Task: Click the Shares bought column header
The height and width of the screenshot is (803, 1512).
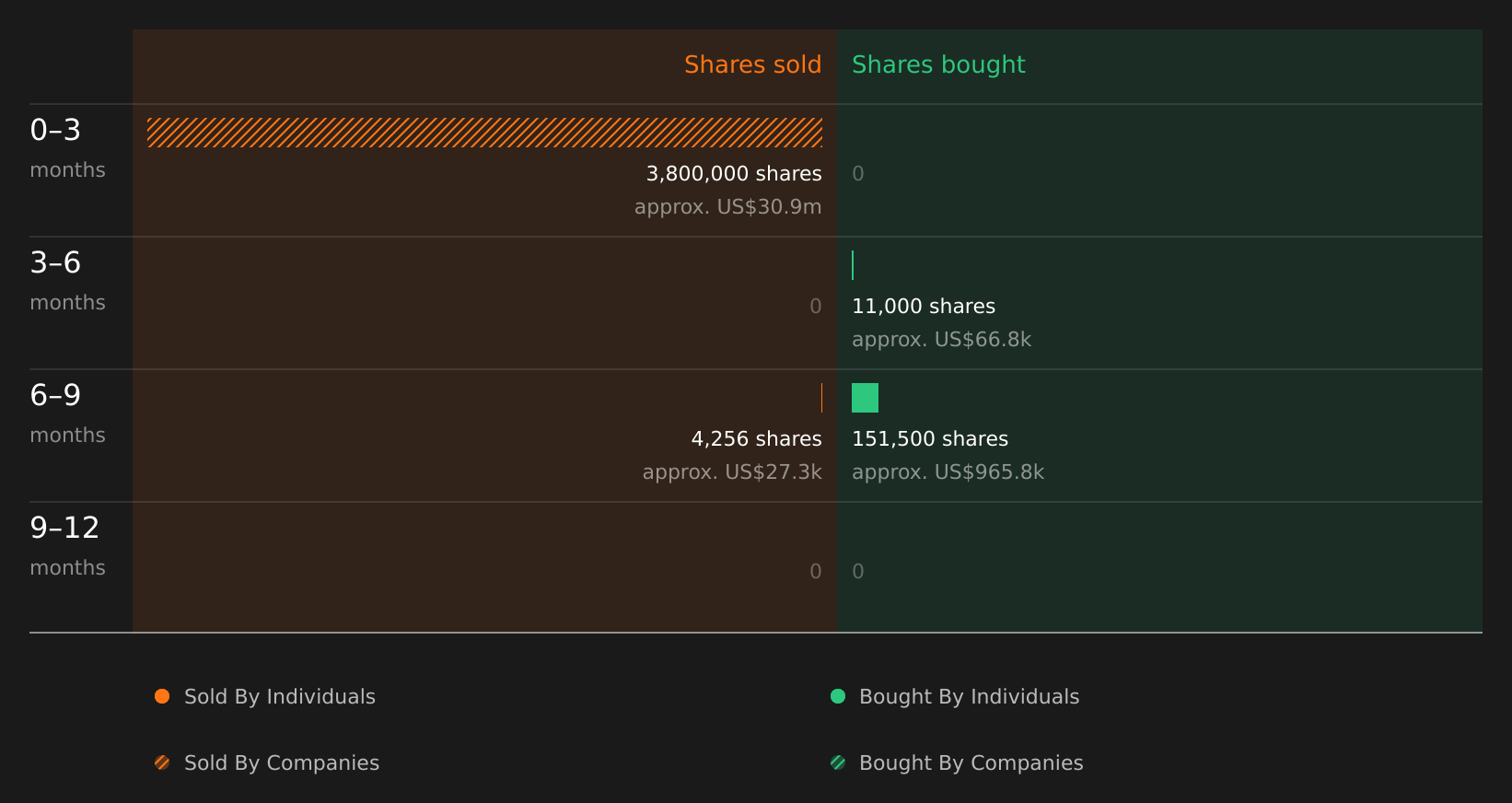Action: pyautogui.click(x=938, y=64)
